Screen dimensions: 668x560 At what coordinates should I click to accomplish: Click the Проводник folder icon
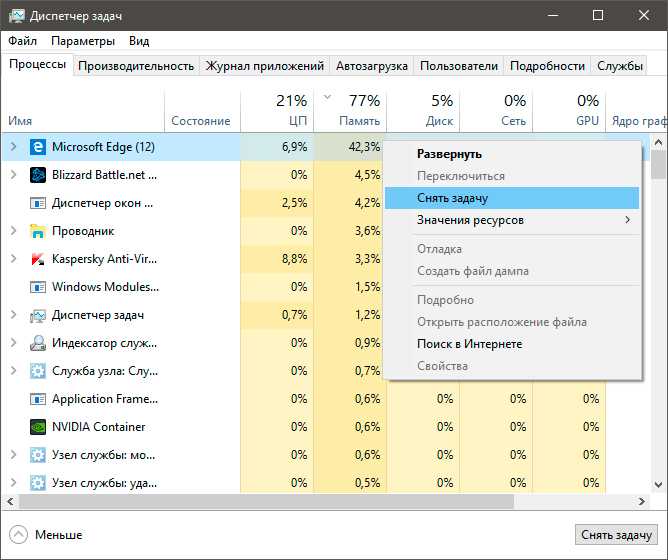pyautogui.click(x=38, y=231)
